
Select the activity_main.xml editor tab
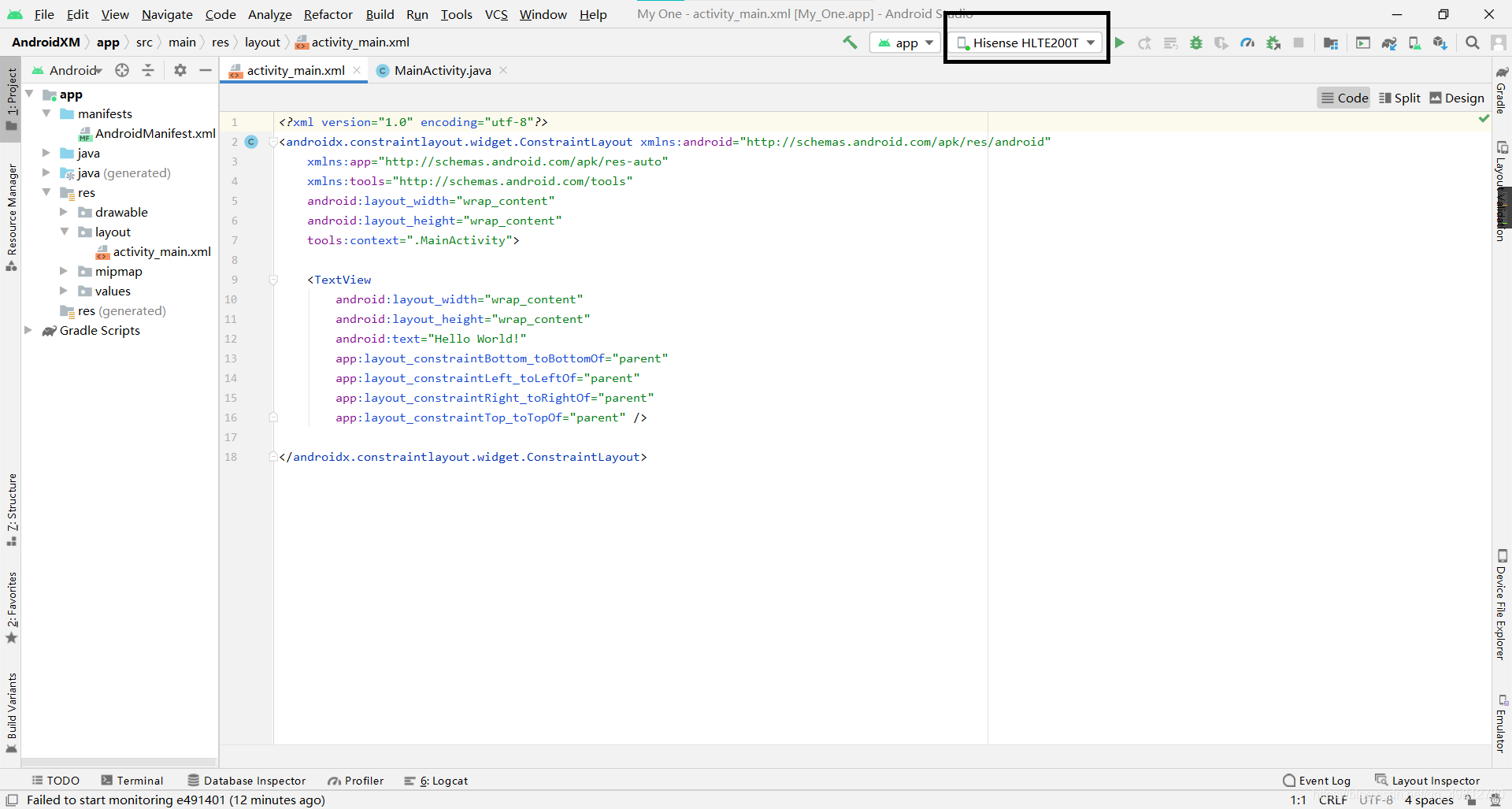295,70
